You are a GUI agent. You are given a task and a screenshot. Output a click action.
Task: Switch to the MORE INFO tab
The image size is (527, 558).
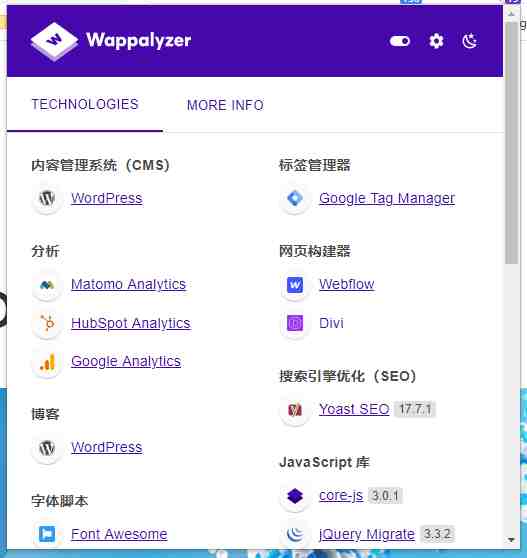(225, 105)
